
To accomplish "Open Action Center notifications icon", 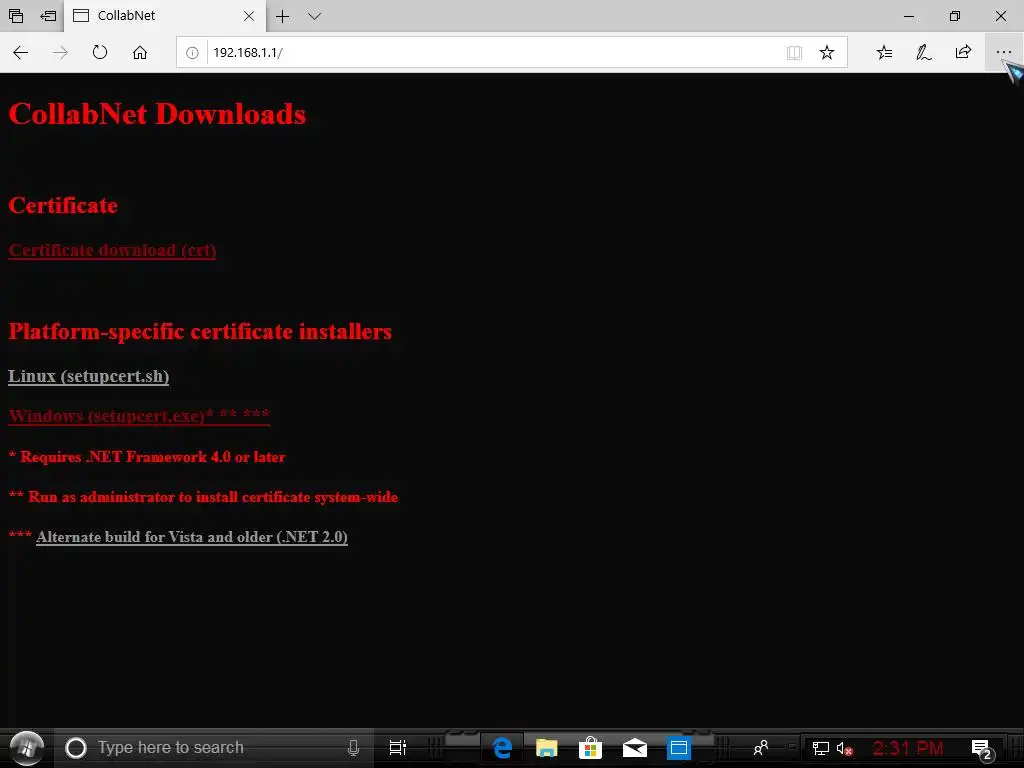I will tap(982, 749).
